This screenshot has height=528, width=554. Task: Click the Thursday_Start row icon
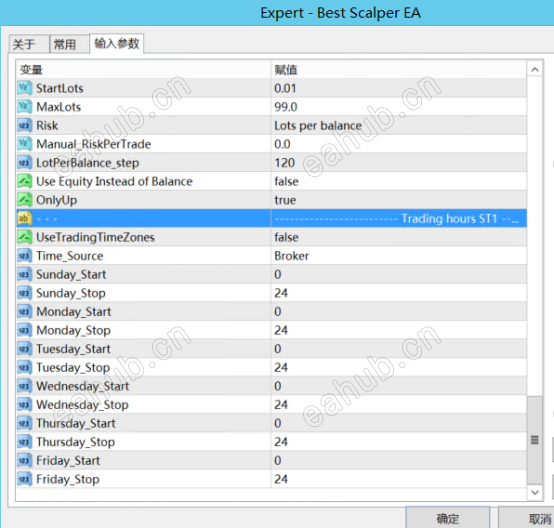tap(24, 423)
